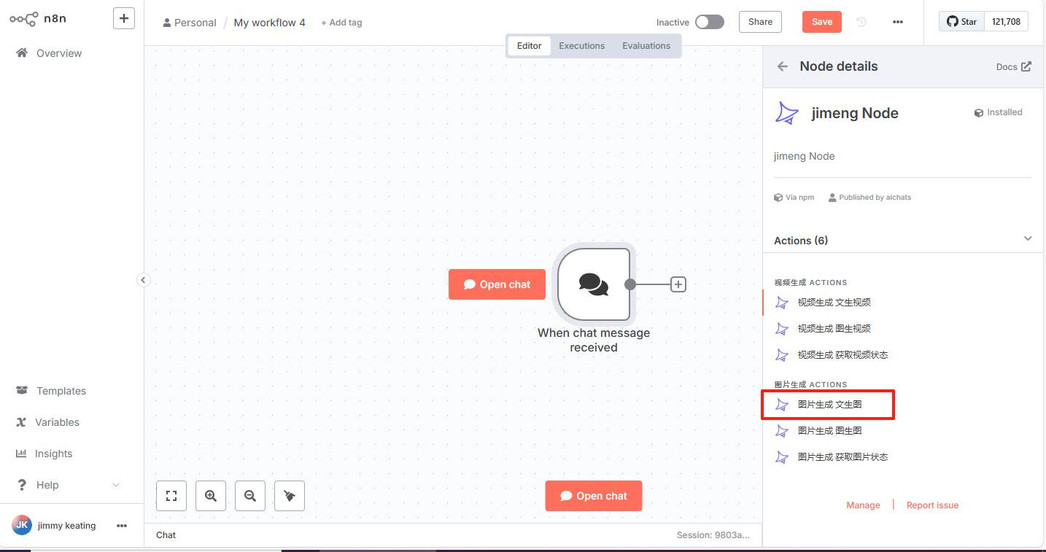Image resolution: width=1046 pixels, height=552 pixels.
Task: Open workflow history icon
Action: click(861, 22)
